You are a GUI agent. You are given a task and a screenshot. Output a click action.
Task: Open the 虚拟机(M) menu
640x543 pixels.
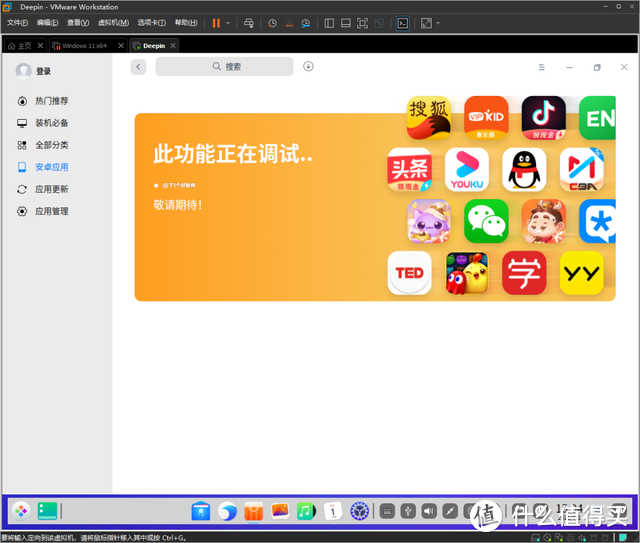113,23
